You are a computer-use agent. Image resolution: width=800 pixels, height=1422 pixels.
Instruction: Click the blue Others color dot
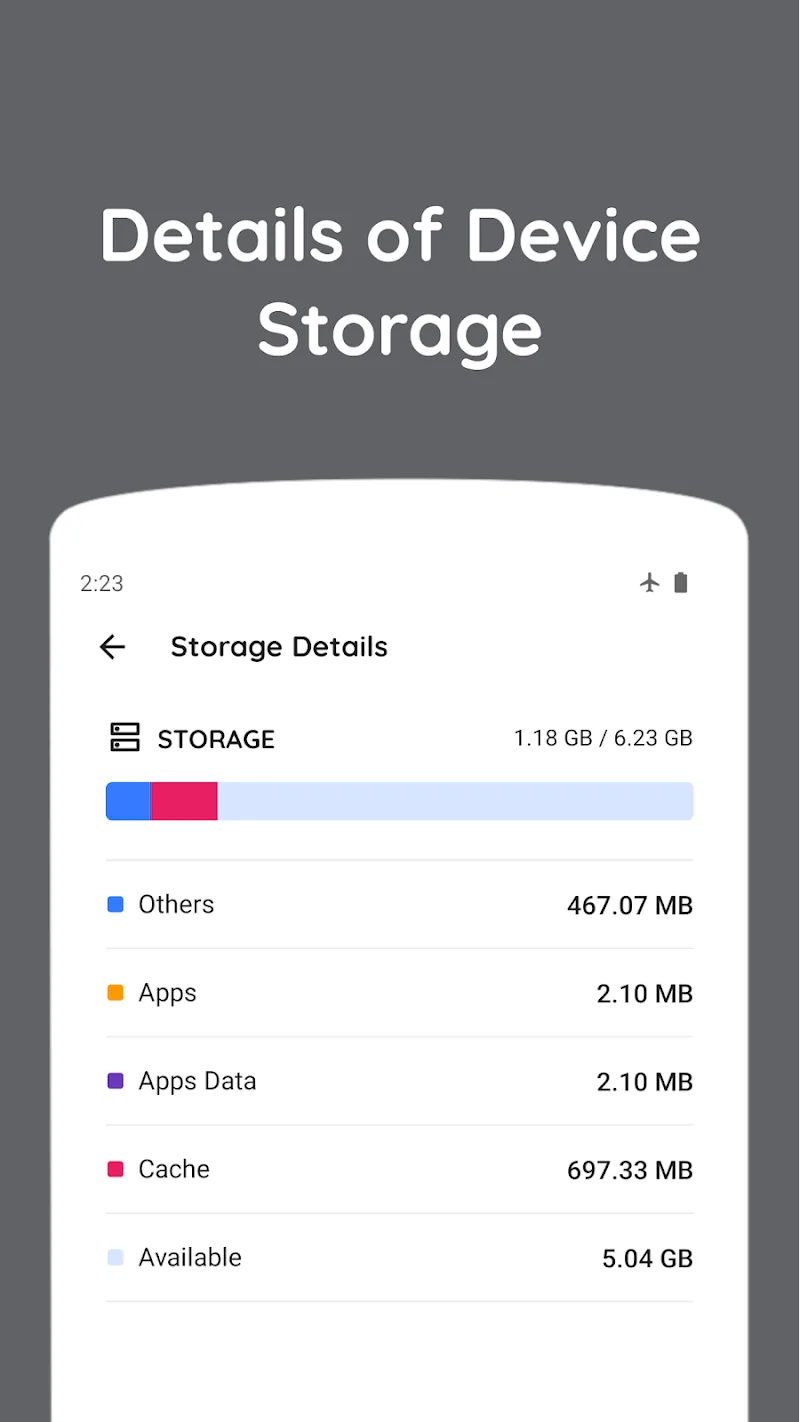pyautogui.click(x=115, y=904)
